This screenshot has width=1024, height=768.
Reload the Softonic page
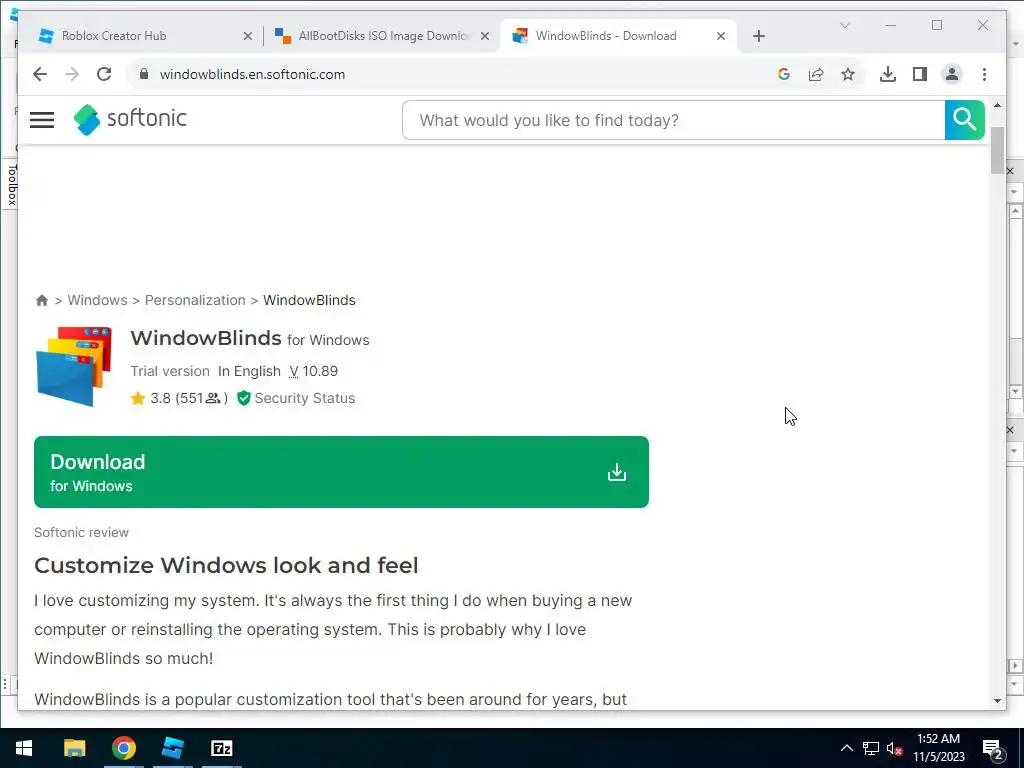(104, 74)
